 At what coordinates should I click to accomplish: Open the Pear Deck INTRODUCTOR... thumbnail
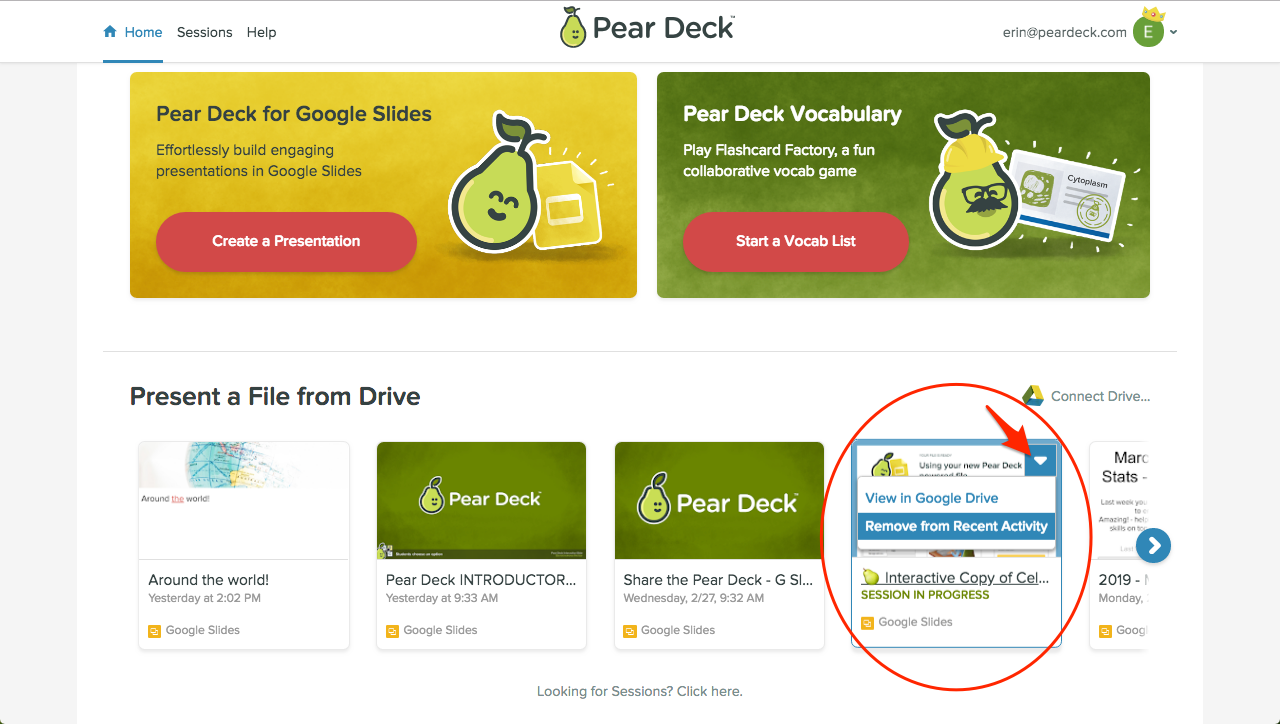481,500
